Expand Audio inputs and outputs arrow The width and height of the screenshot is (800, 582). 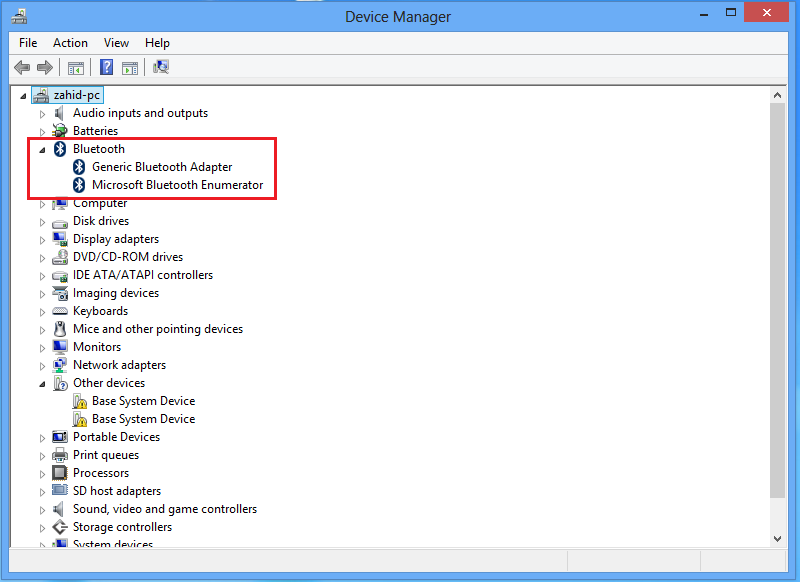click(x=42, y=114)
